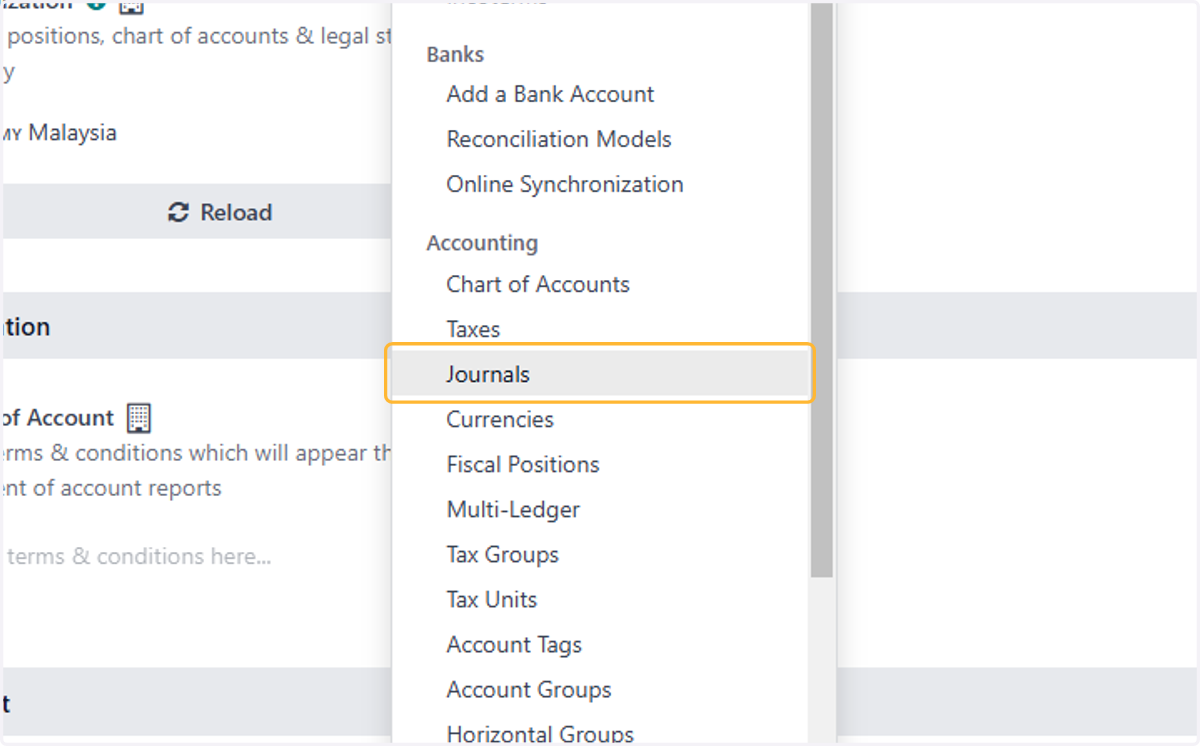Click the reload arrows icon
This screenshot has width=1200, height=746.
[178, 212]
